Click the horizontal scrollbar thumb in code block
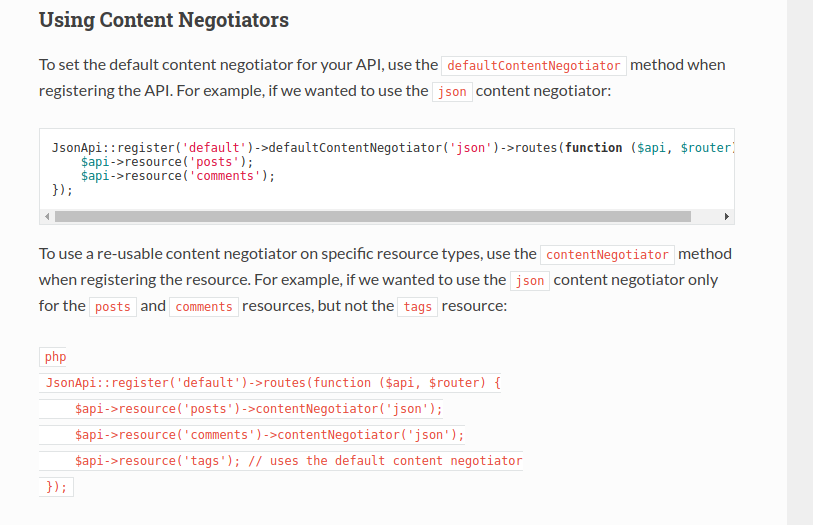 pos(373,217)
